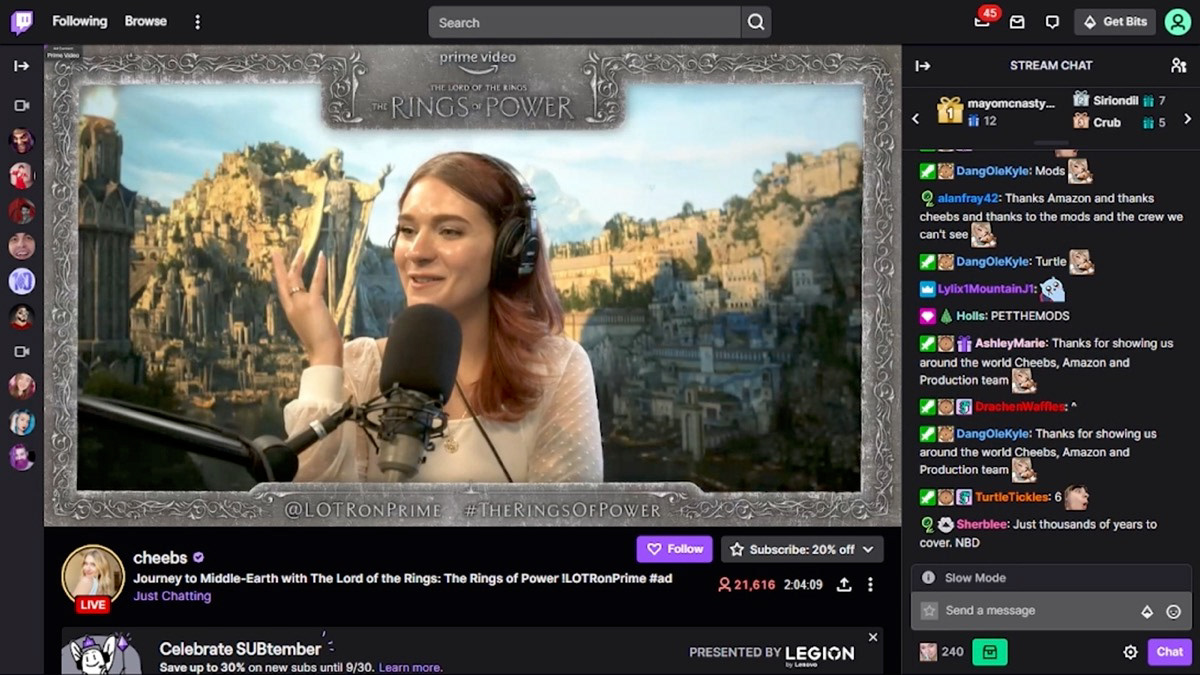Image resolution: width=1200 pixels, height=675 pixels.
Task: Select Crub gifter entry
Action: pyautogui.click(x=1119, y=122)
